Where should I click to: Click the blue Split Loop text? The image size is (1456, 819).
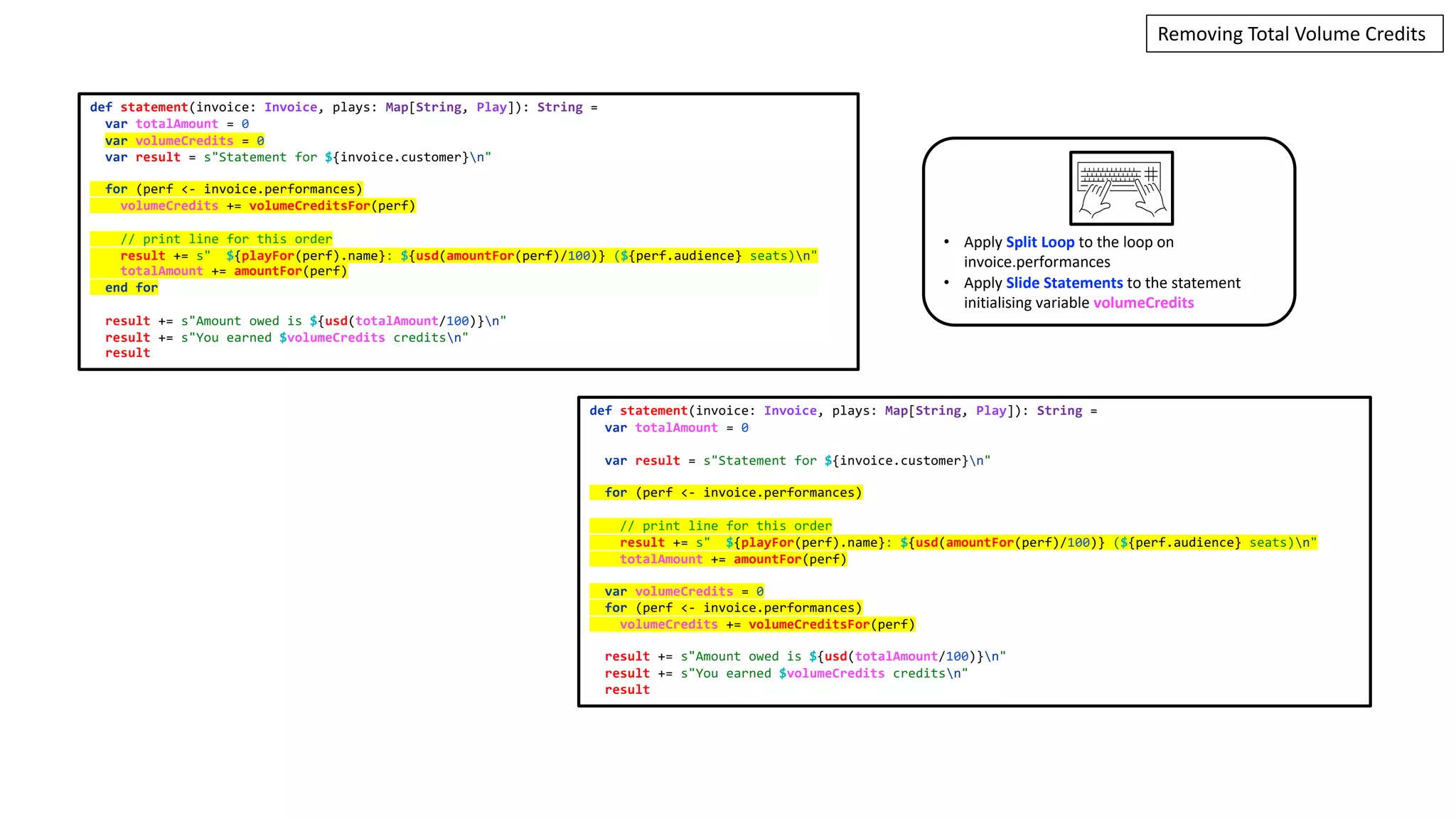point(1039,242)
